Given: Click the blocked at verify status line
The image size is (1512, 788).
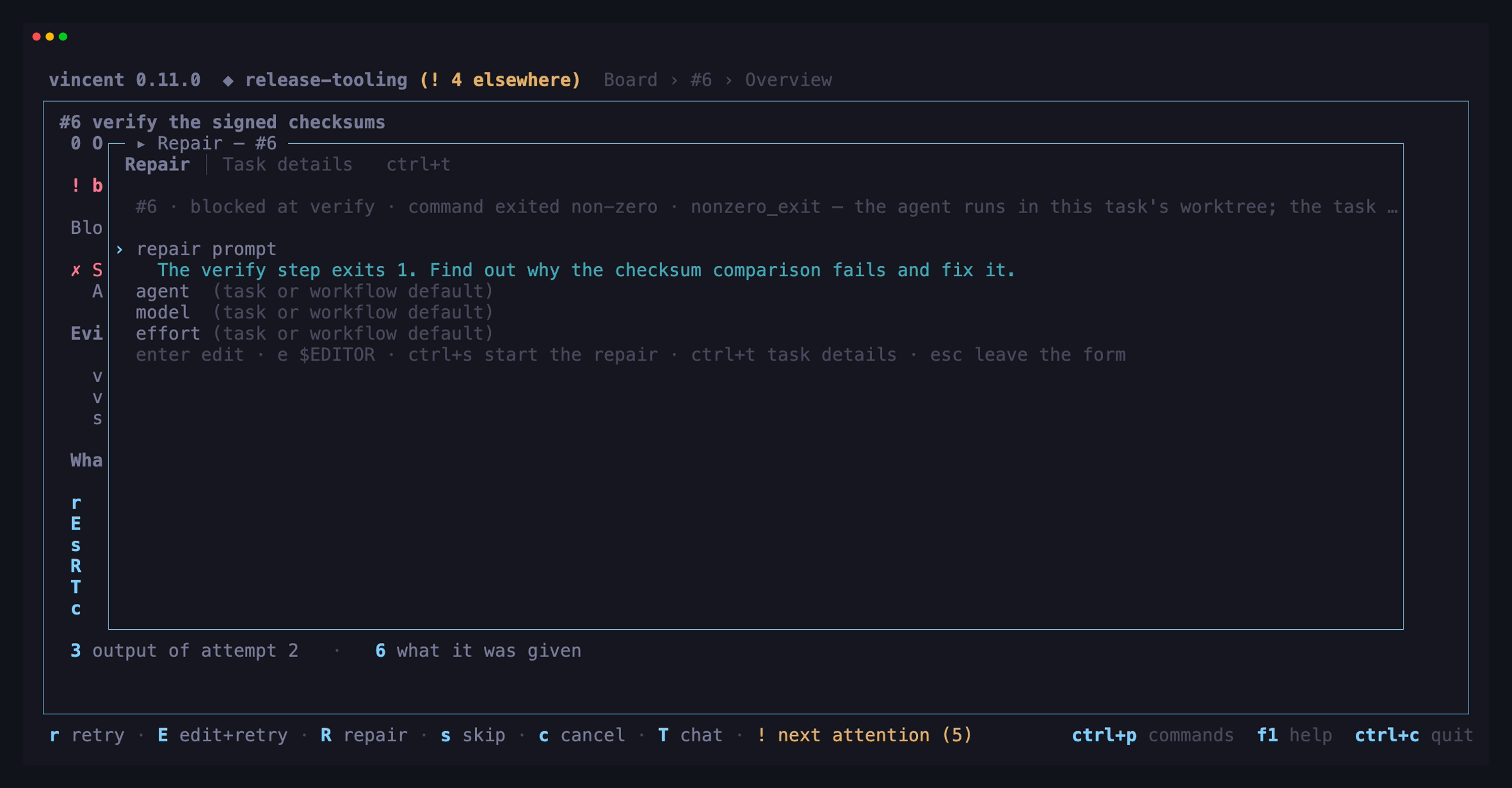Looking at the screenshot, I should tap(766, 207).
